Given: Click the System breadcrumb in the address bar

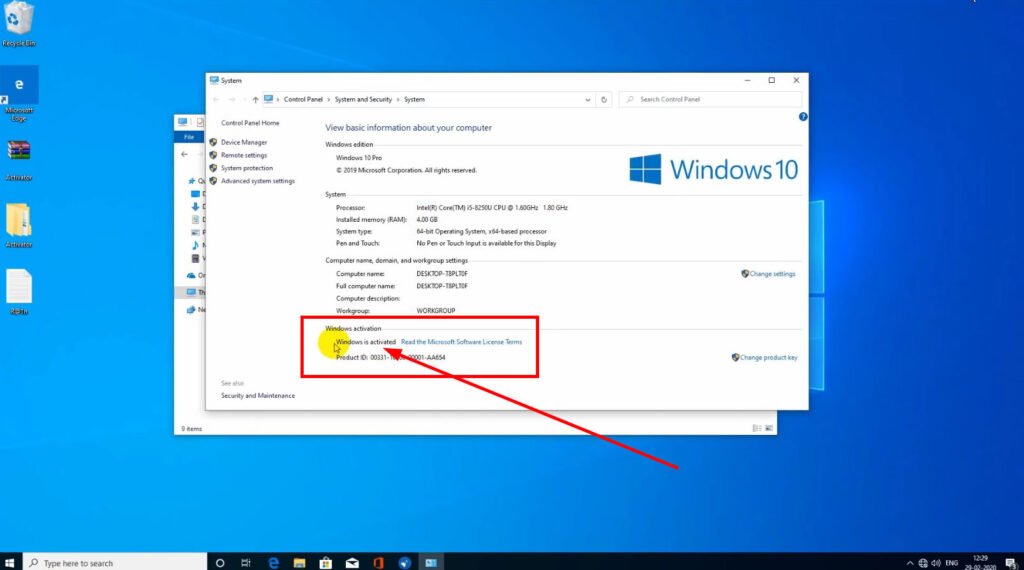Looking at the screenshot, I should [x=414, y=99].
